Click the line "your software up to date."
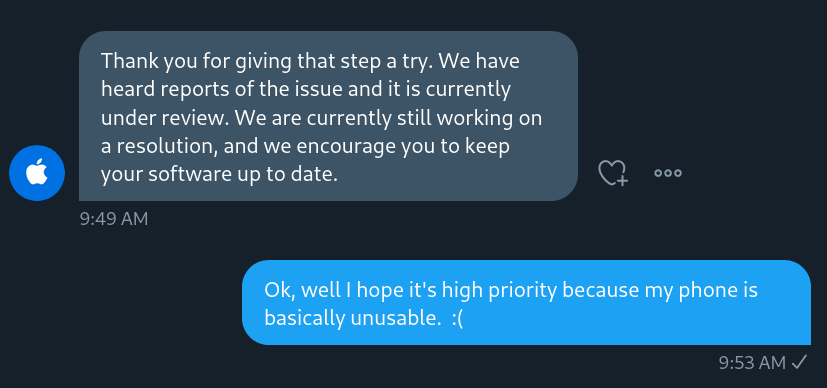 pos(219,174)
